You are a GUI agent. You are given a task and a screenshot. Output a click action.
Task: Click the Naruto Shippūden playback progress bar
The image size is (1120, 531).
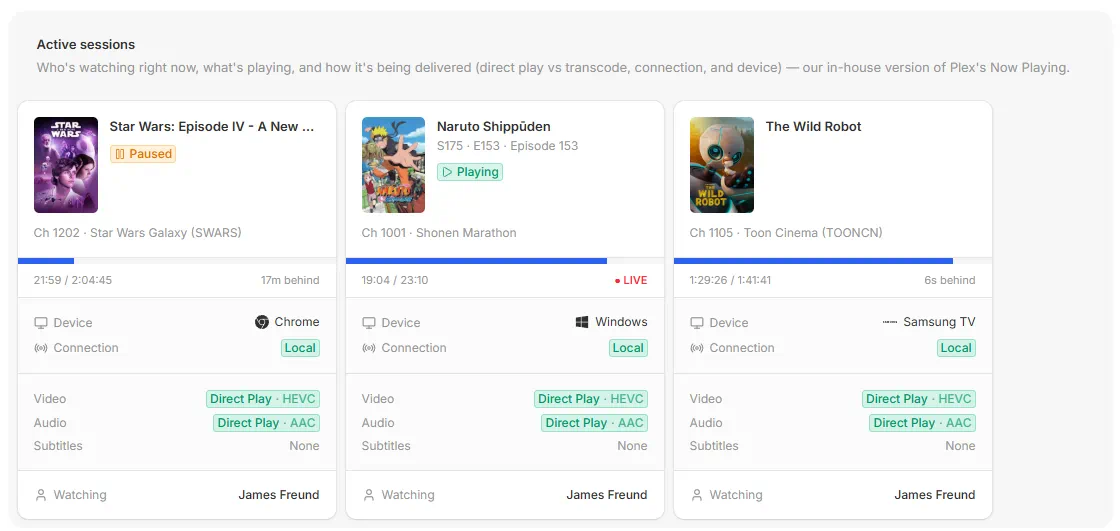(505, 261)
